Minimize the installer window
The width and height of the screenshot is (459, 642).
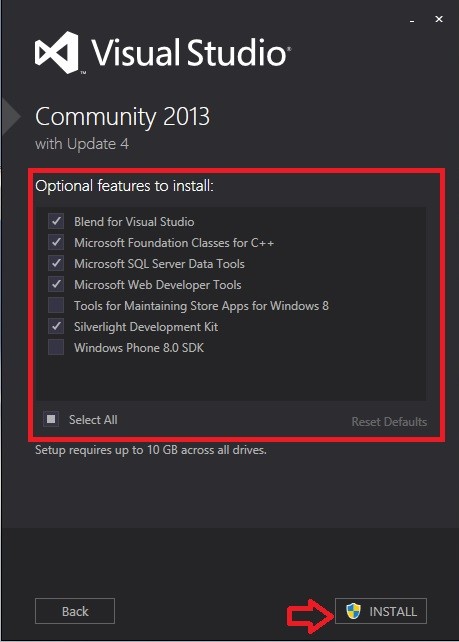(x=412, y=19)
